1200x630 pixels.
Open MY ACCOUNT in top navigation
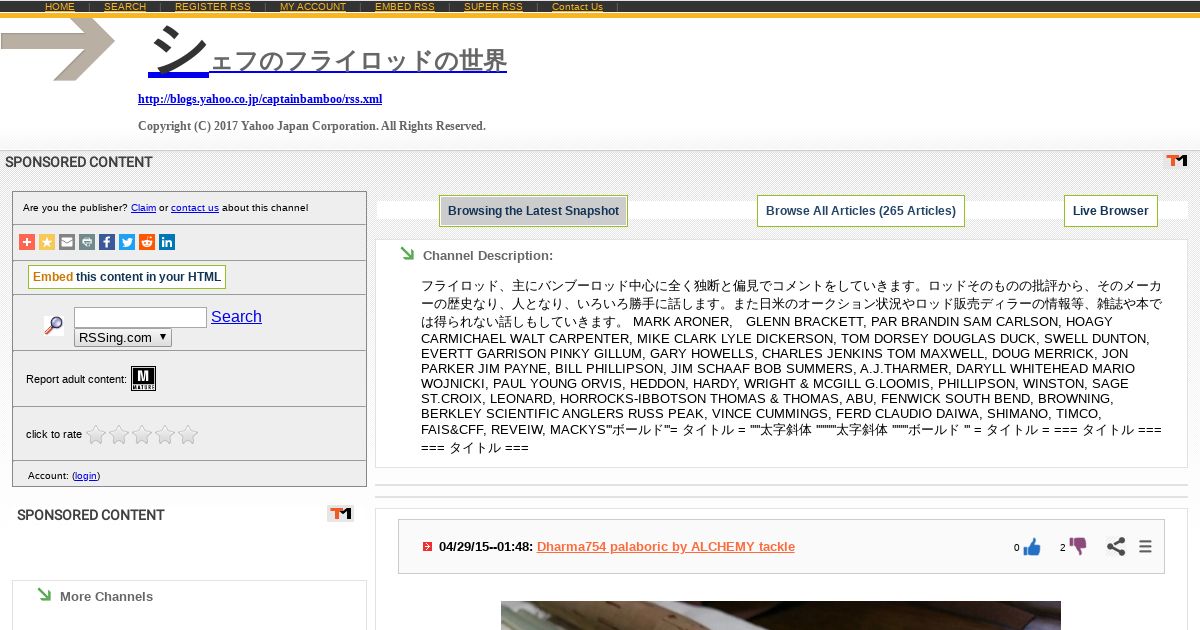tap(313, 7)
